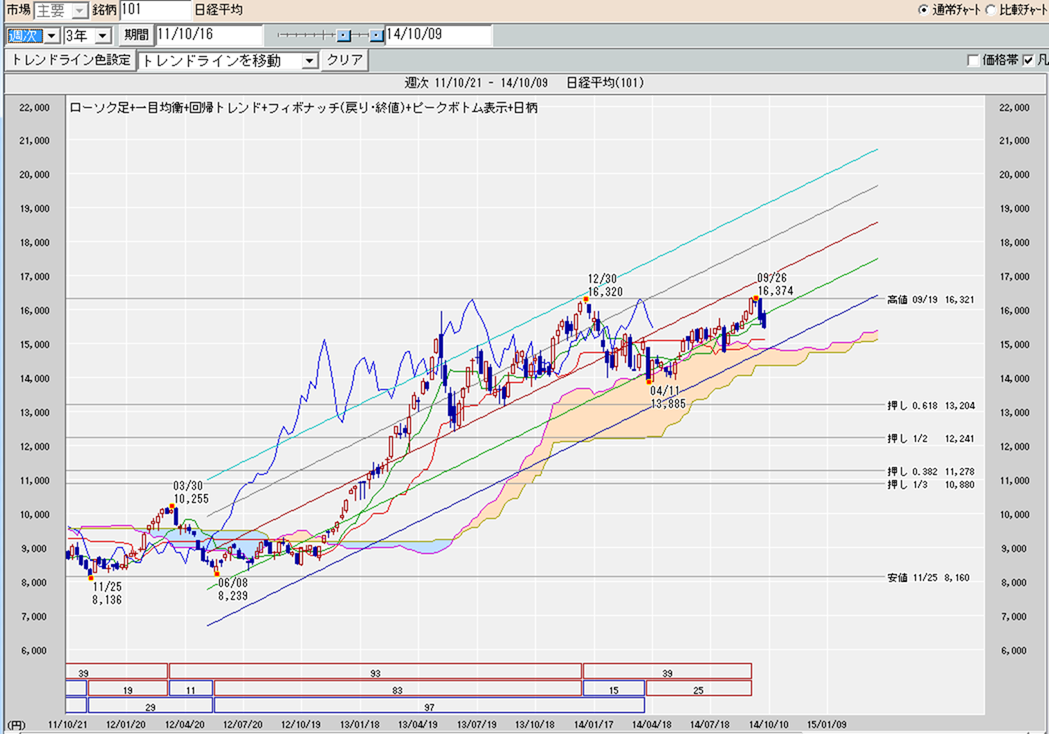This screenshot has width=1049, height=734.
Task: Click the 11/25 8,136 bottom label
Action: (x=107, y=593)
